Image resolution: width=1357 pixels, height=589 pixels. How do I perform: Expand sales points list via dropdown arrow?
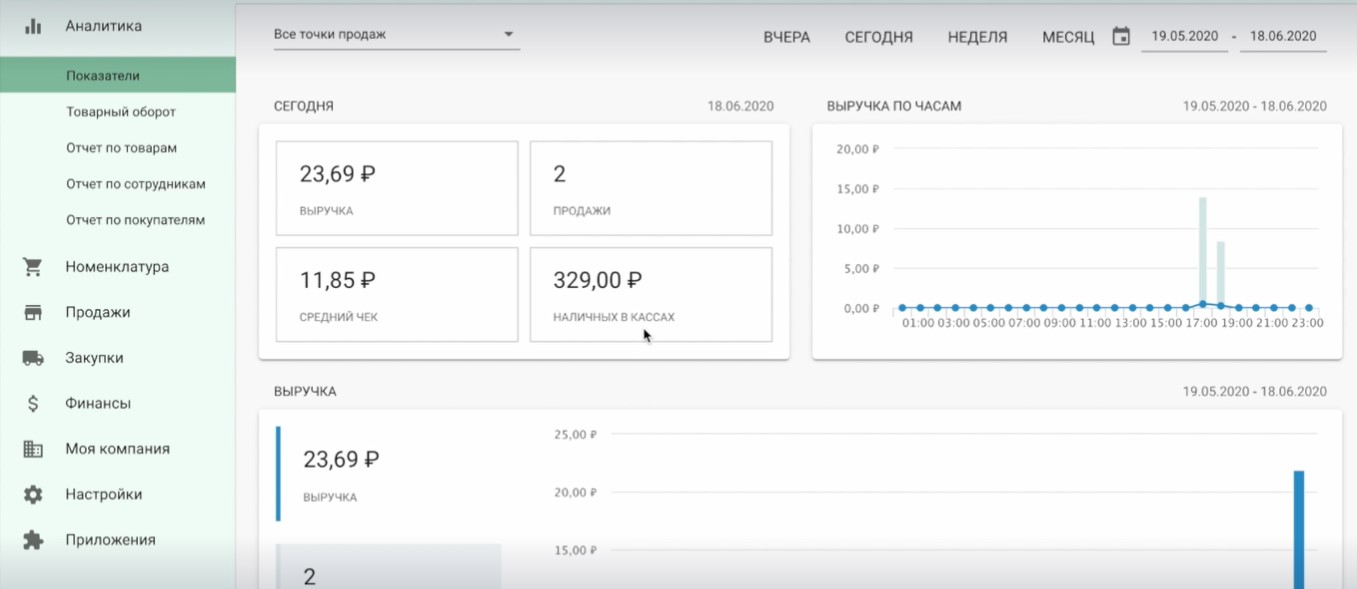pyautogui.click(x=508, y=34)
